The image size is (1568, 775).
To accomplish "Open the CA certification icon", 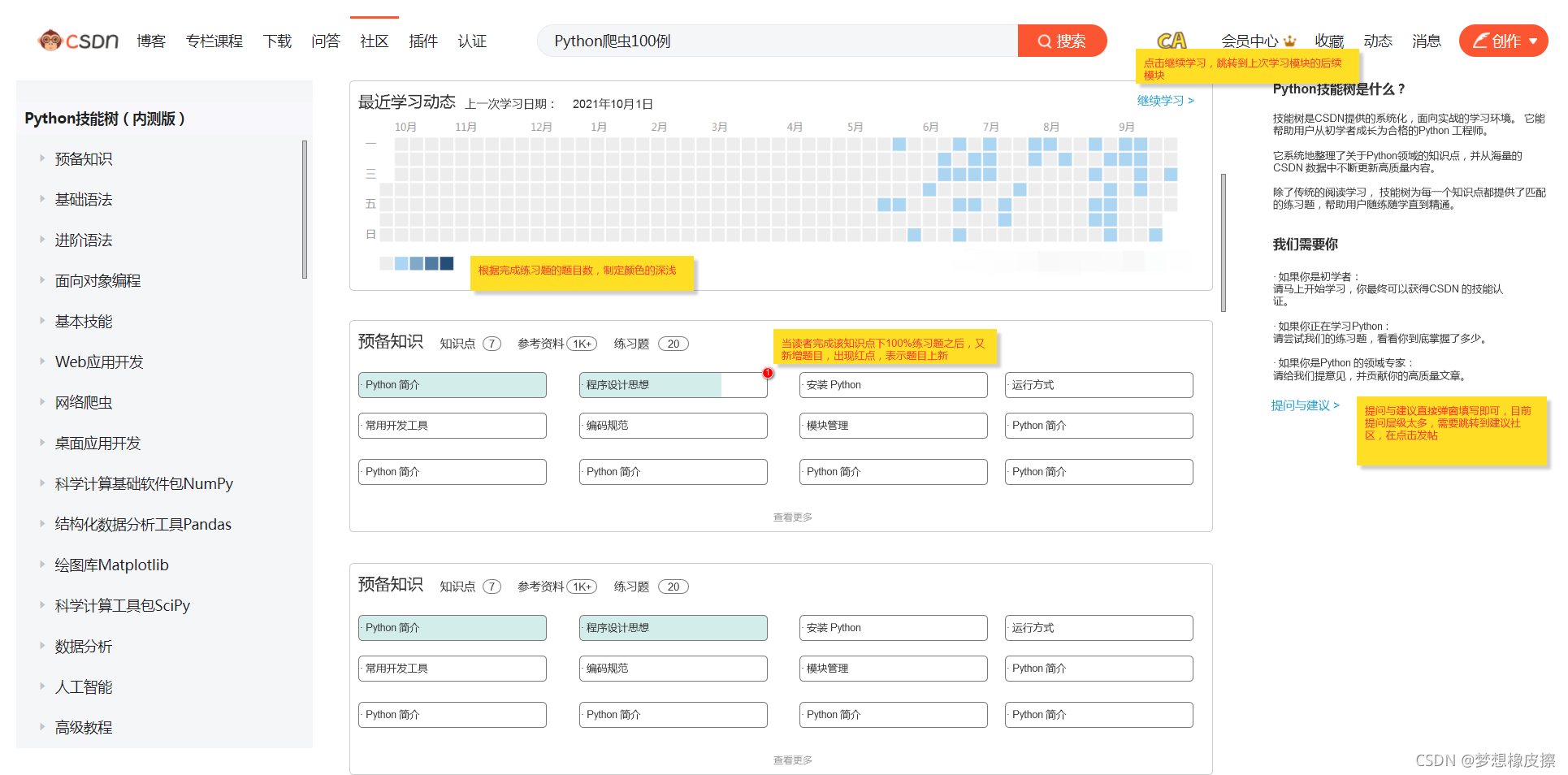I will [1172, 41].
